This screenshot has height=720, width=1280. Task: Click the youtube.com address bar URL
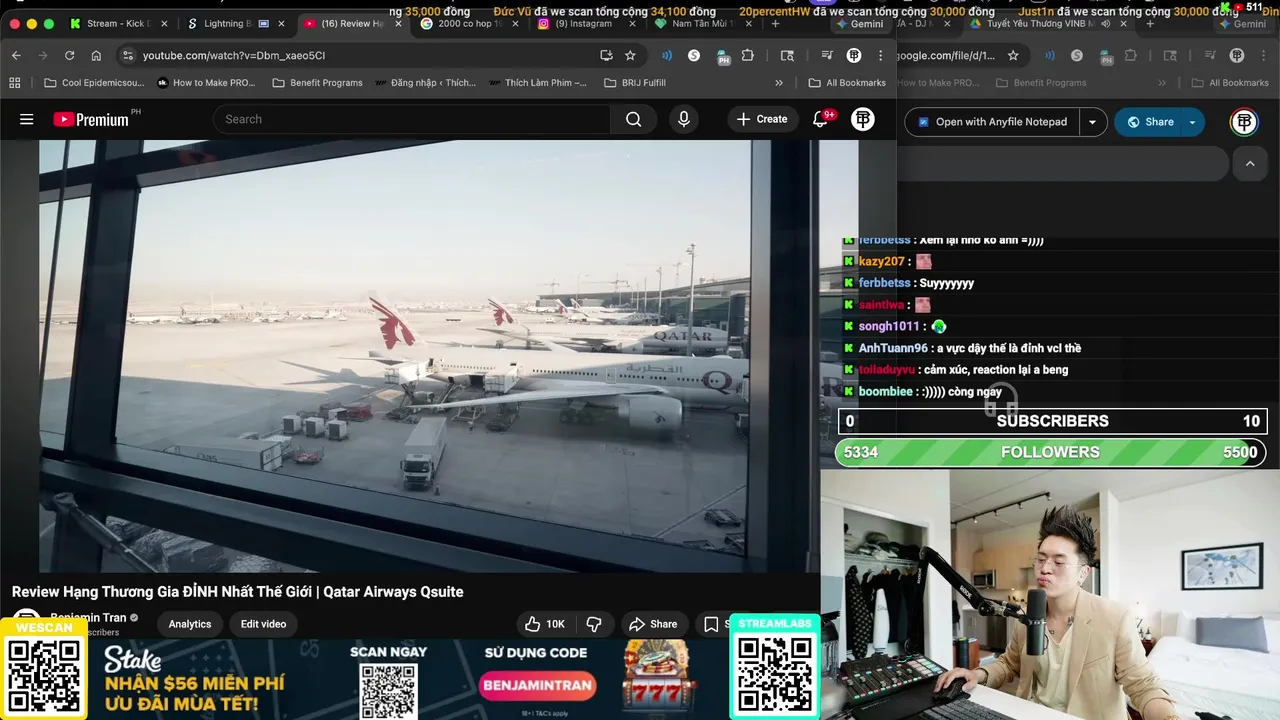[x=234, y=56]
